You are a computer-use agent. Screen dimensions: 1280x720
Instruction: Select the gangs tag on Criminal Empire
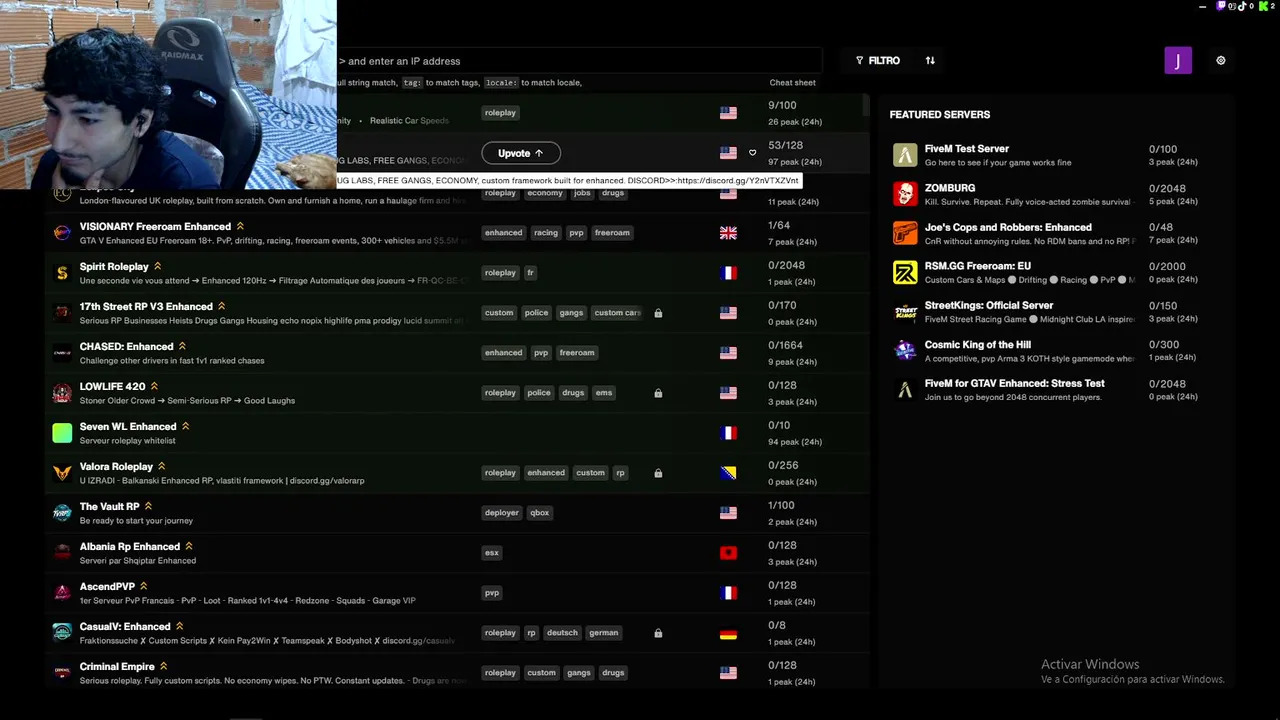point(579,673)
